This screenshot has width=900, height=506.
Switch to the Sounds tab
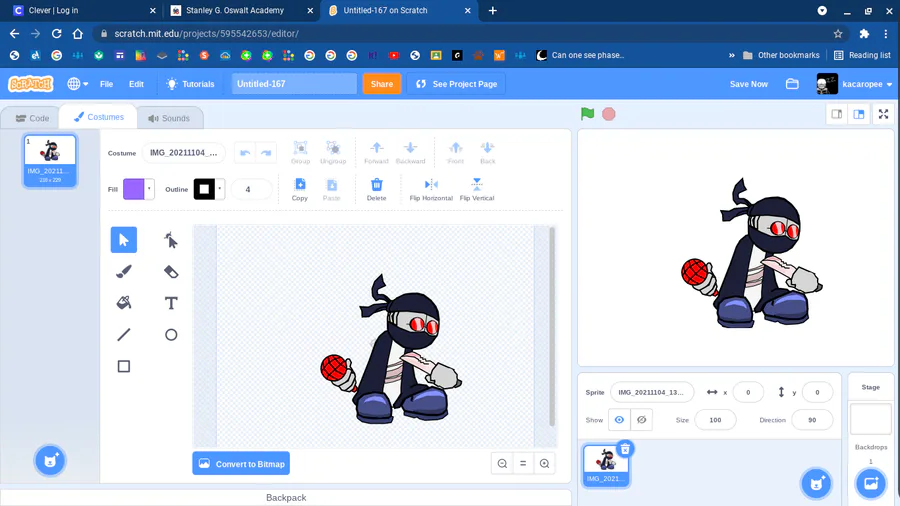click(169, 118)
